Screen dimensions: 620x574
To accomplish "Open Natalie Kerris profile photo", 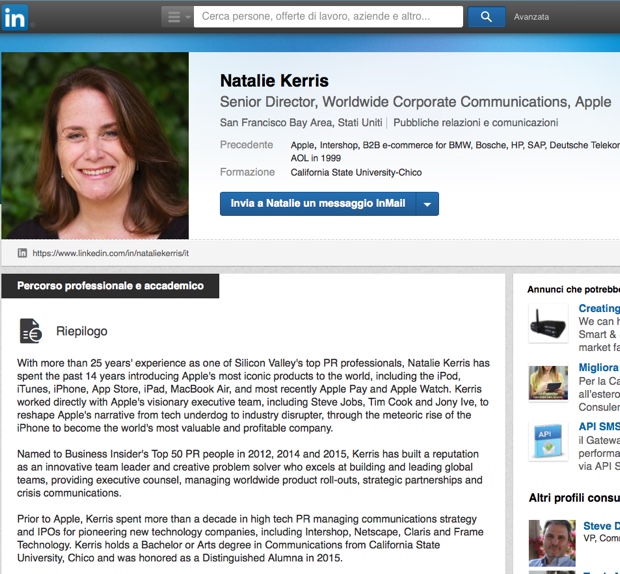I will pos(95,145).
